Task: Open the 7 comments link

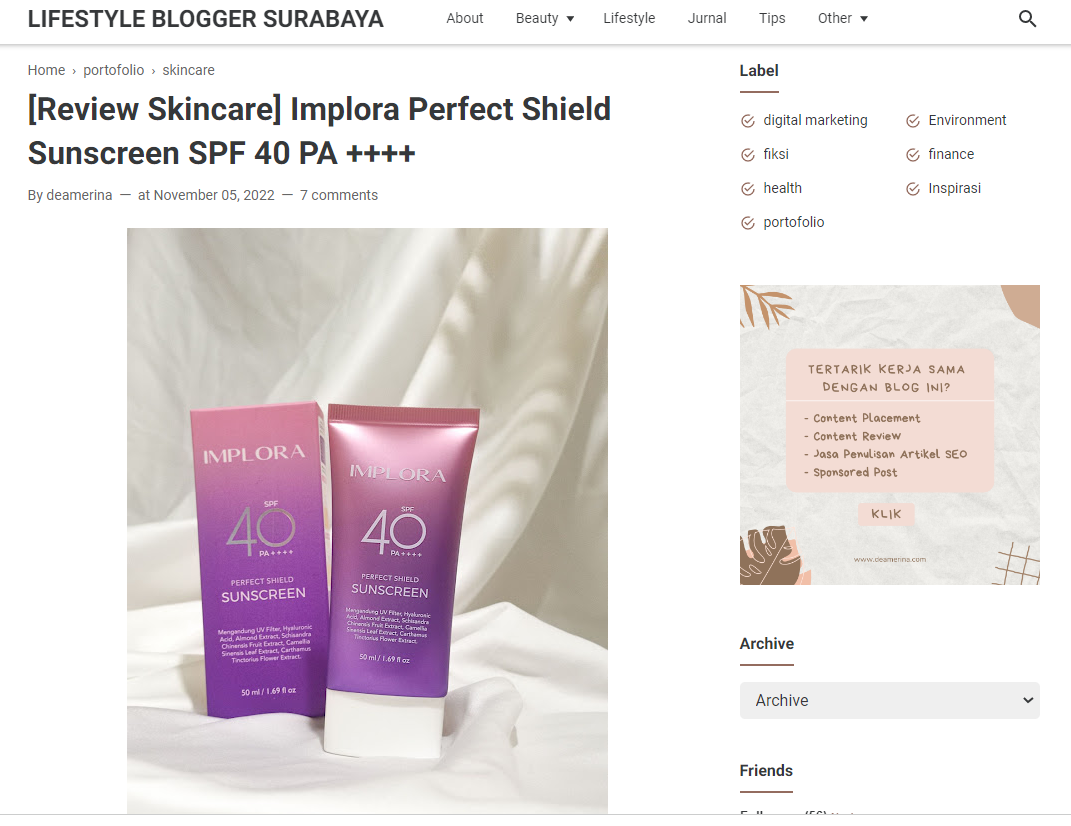Action: (x=339, y=195)
